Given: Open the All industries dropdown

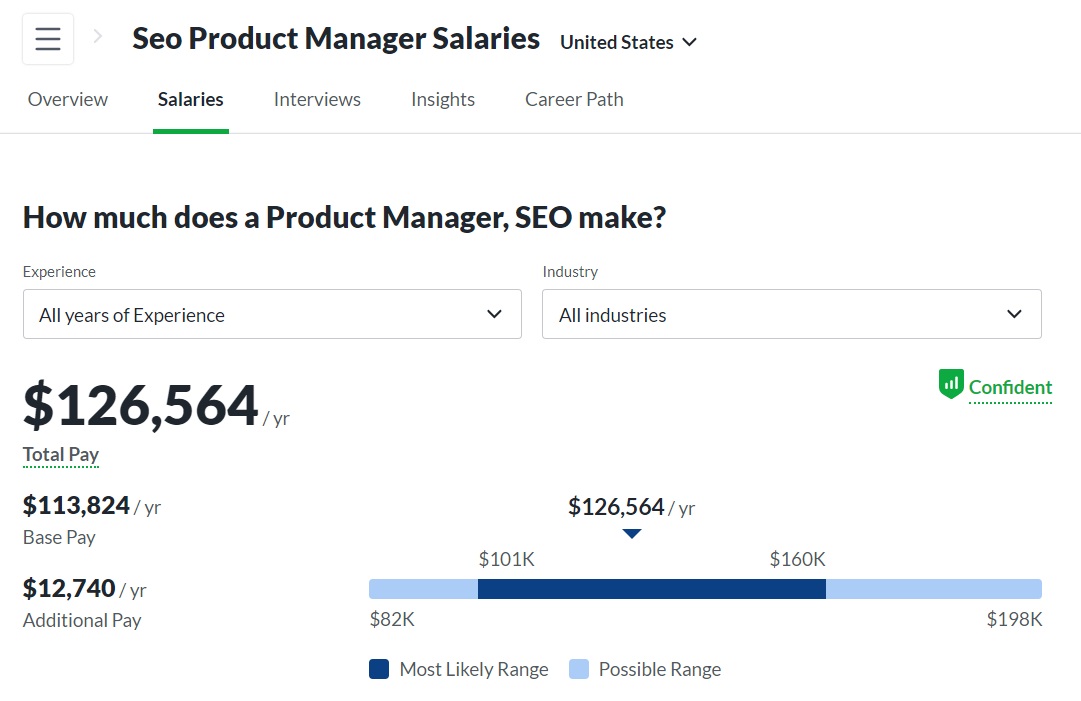Looking at the screenshot, I should (792, 314).
